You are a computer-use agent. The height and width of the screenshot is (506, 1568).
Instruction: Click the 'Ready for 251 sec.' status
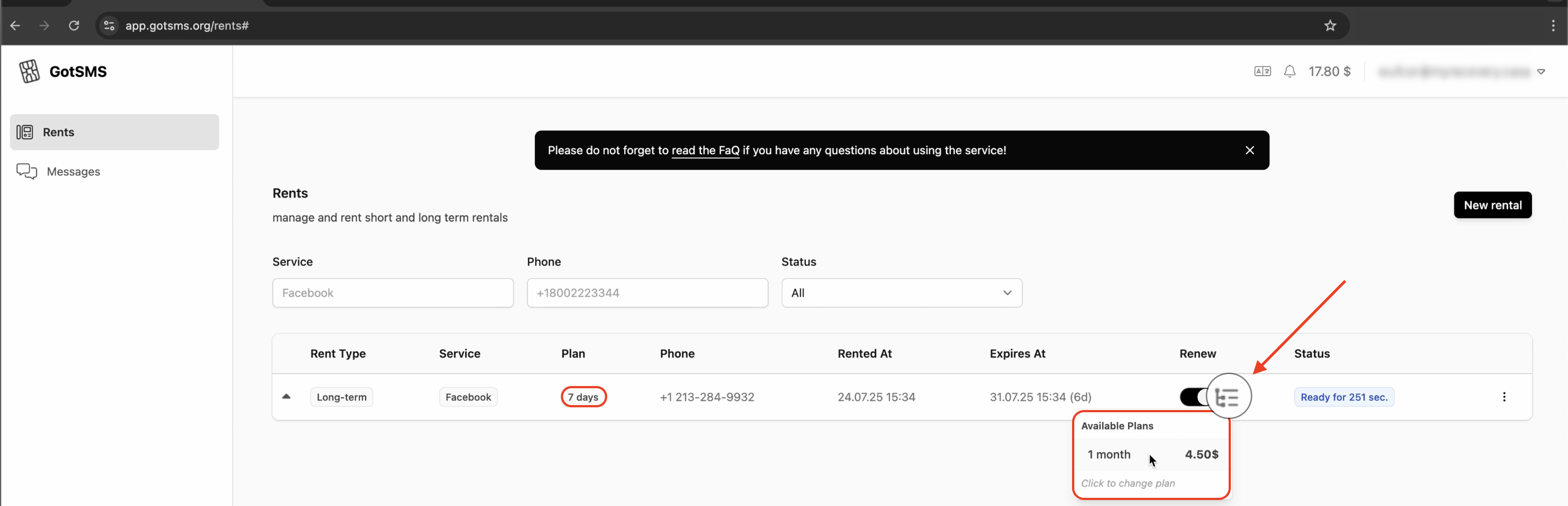pyautogui.click(x=1343, y=397)
